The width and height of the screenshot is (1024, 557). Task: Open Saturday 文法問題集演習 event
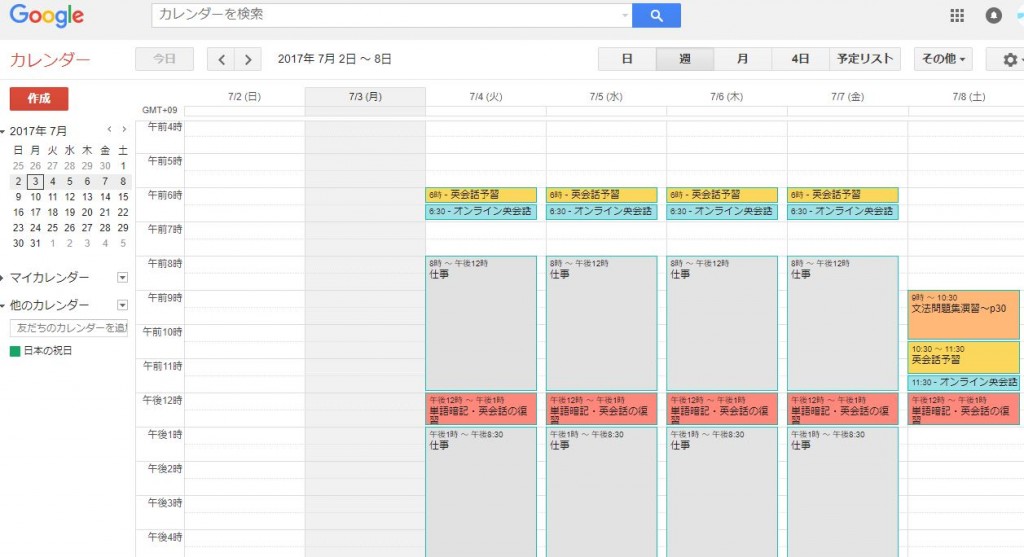click(963, 315)
